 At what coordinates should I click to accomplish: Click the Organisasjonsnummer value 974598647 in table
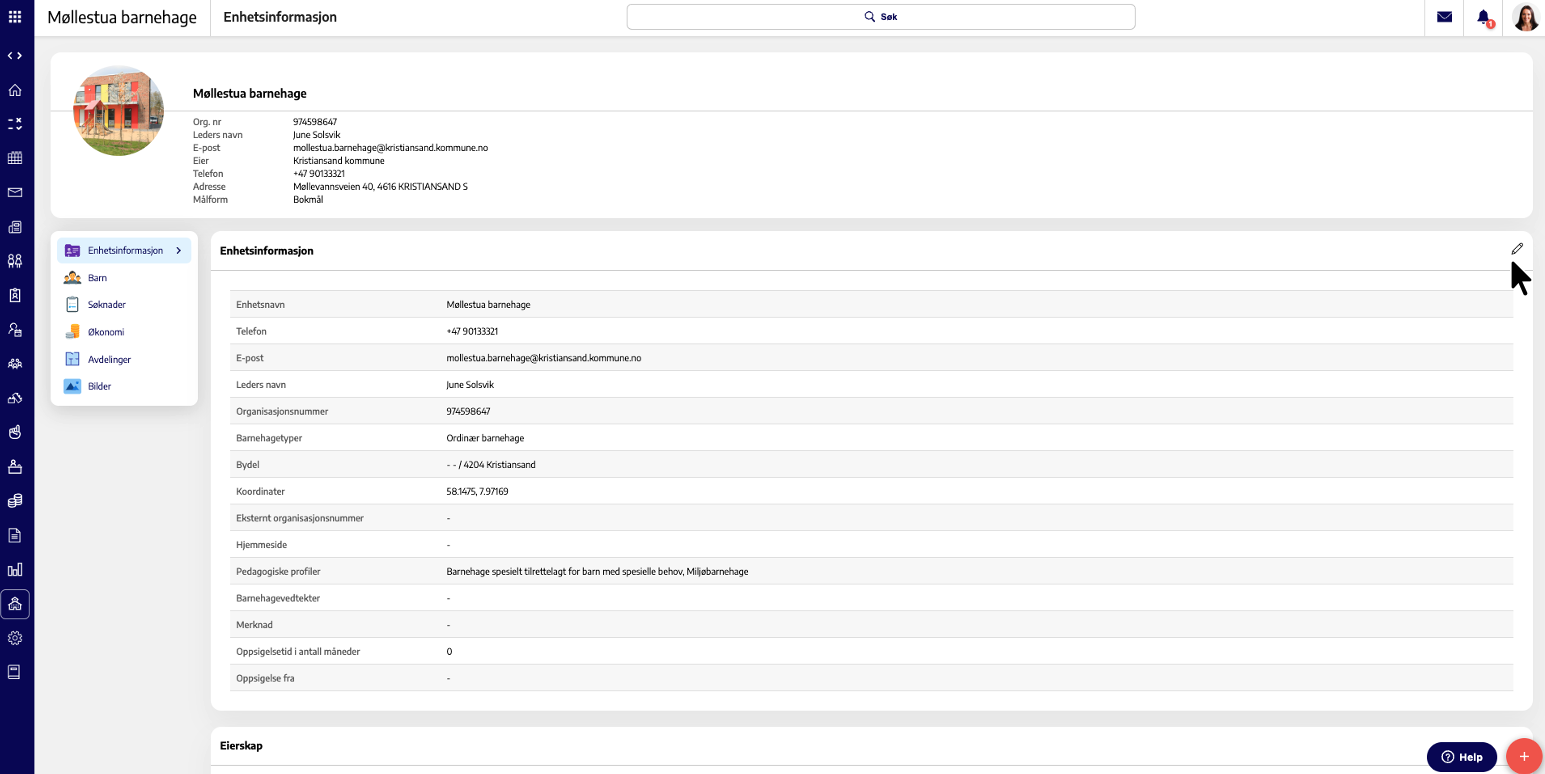tap(468, 412)
